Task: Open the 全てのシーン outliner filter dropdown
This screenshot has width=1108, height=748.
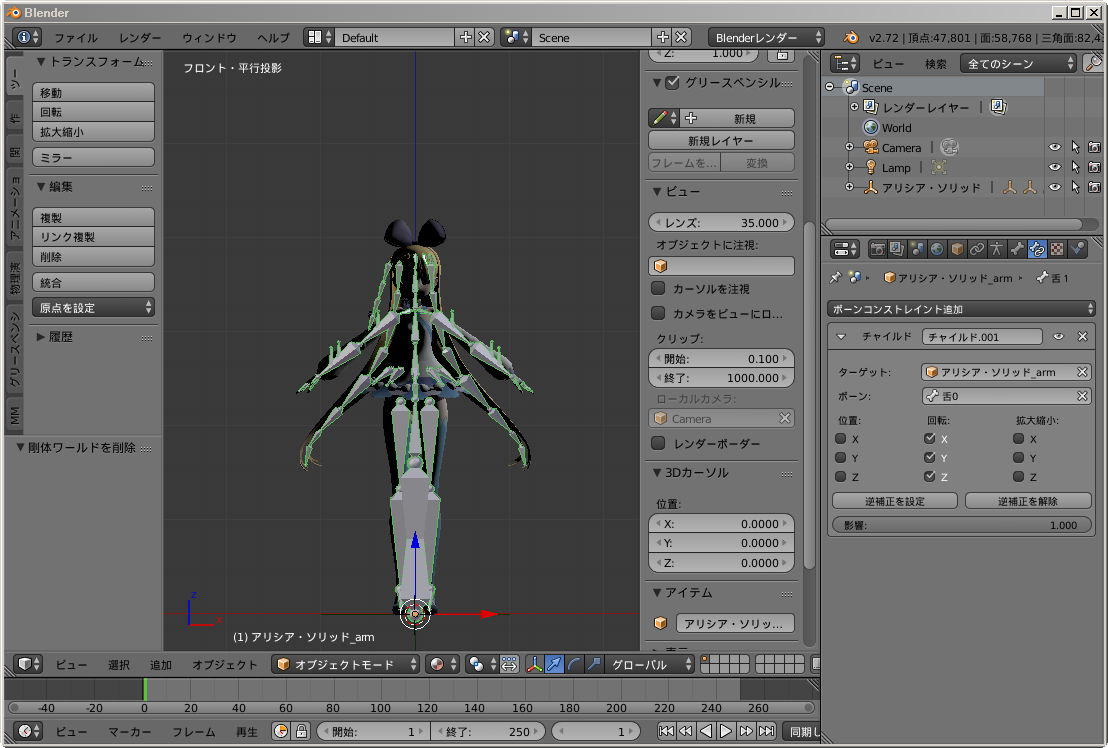Action: [1018, 64]
